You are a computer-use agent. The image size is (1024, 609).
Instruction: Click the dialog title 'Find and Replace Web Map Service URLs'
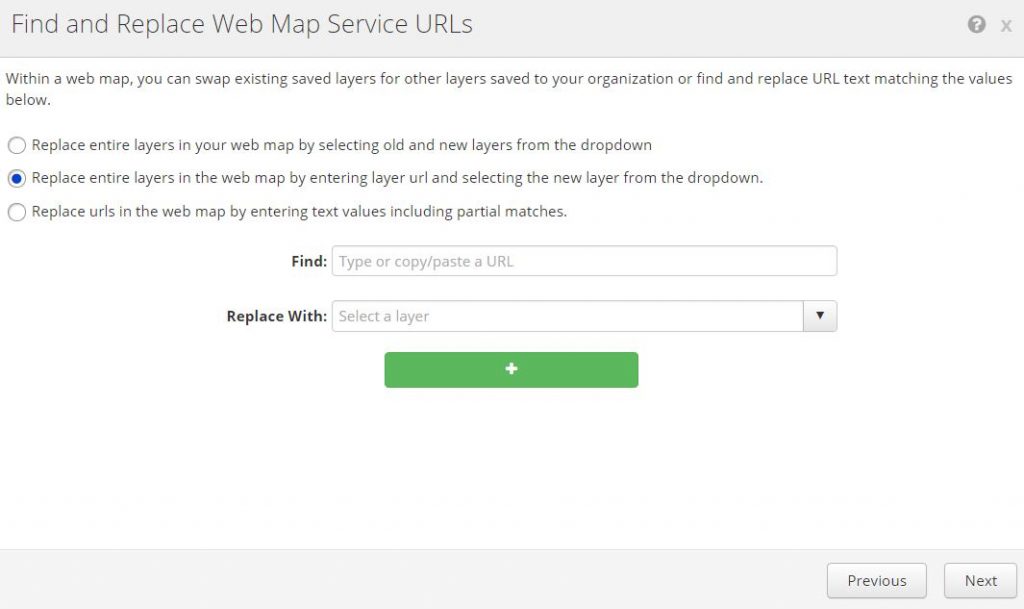click(x=242, y=25)
